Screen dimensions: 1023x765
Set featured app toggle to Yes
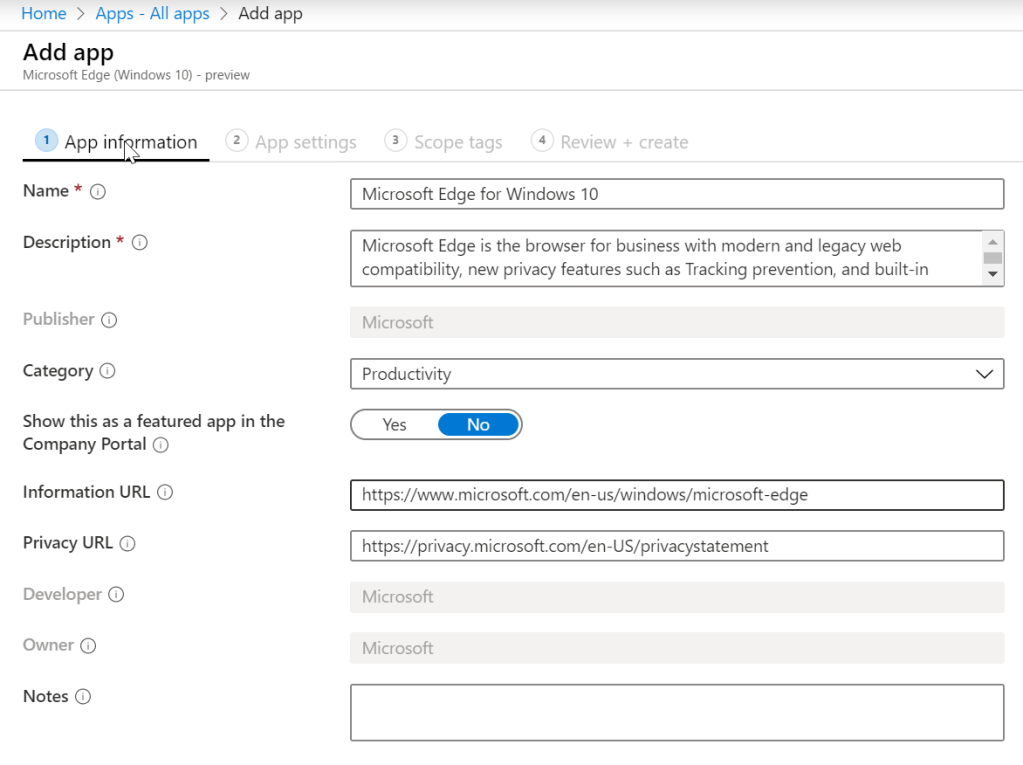[395, 425]
